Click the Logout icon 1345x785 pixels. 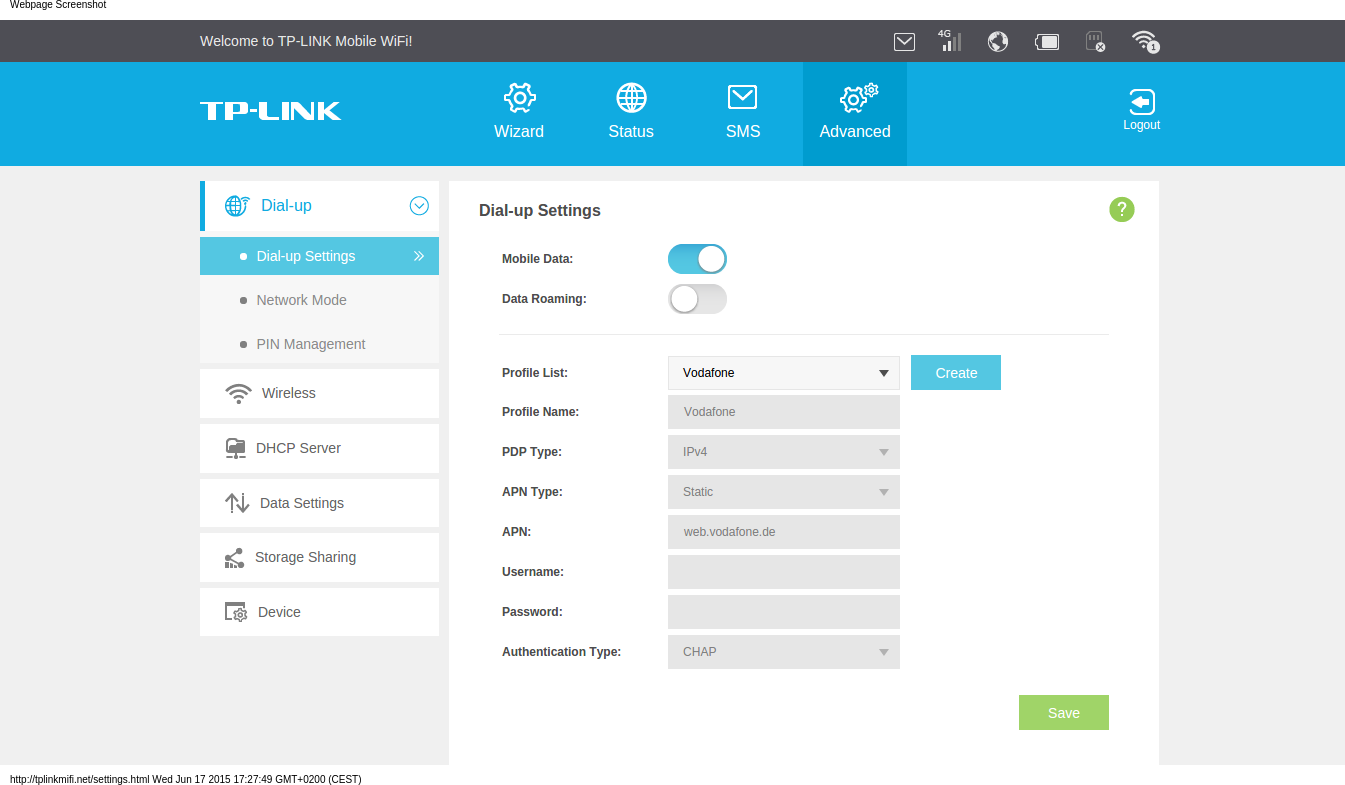(x=1141, y=103)
